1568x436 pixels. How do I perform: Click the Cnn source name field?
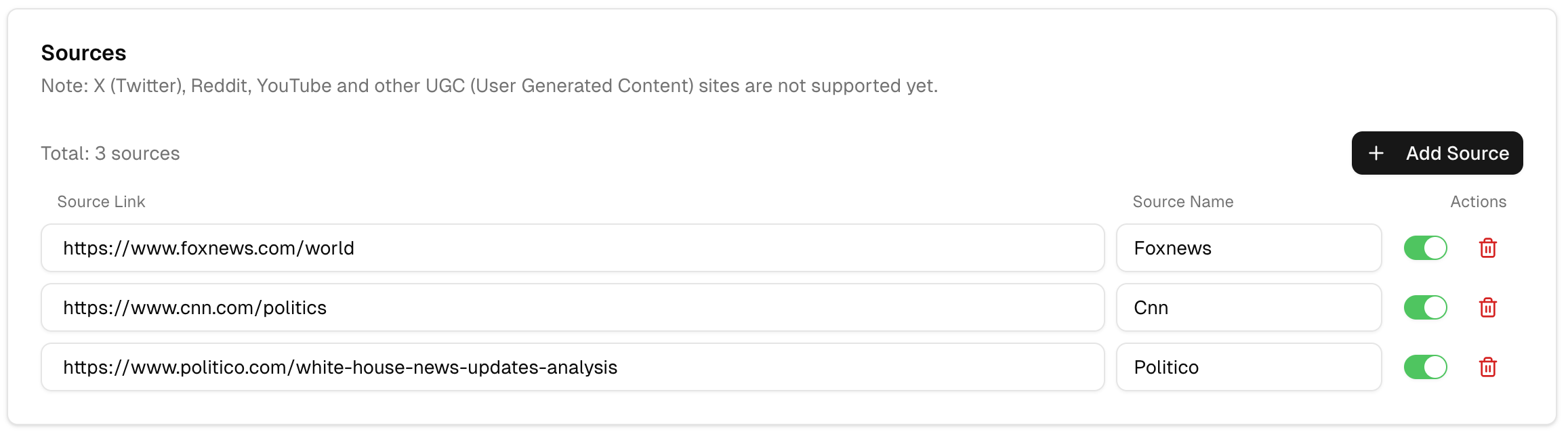click(1249, 307)
